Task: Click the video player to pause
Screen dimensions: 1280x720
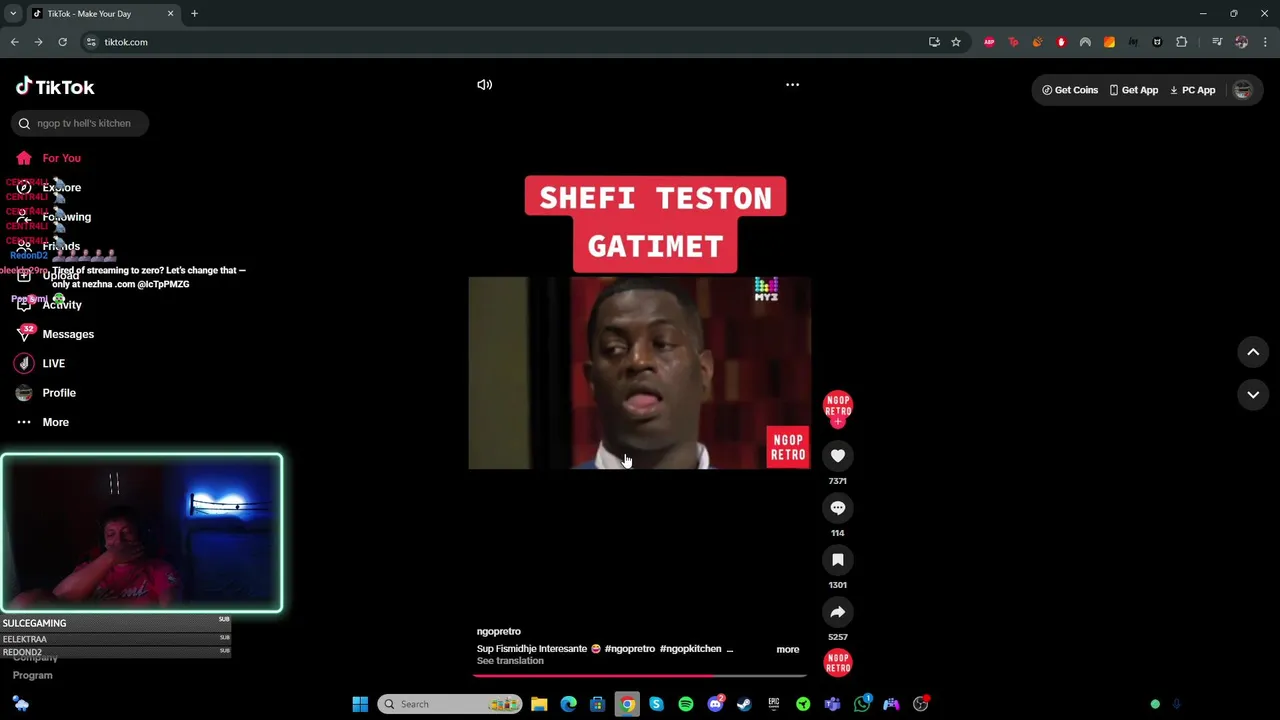Action: (x=639, y=373)
